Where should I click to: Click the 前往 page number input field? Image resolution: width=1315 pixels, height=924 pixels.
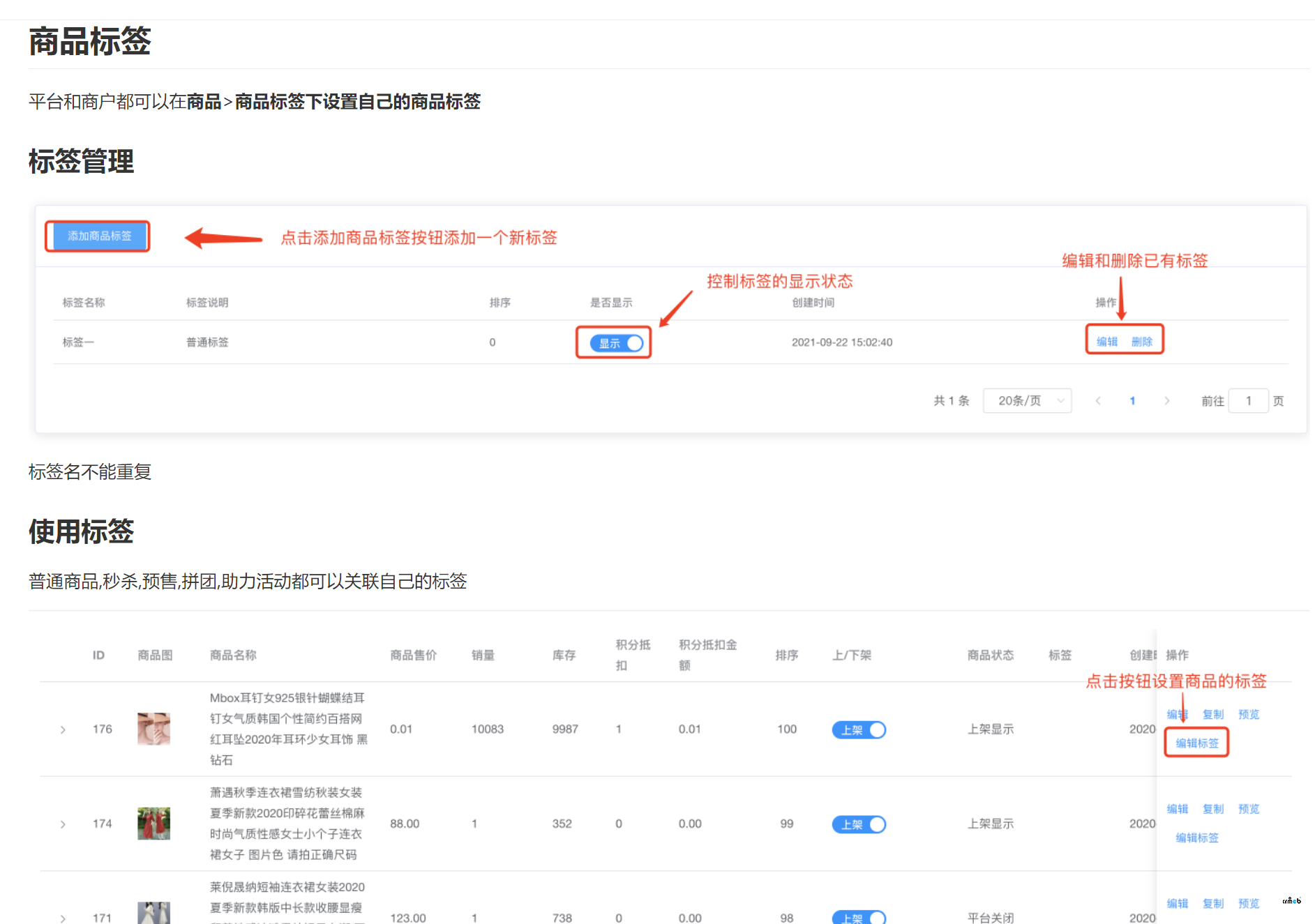point(1248,401)
